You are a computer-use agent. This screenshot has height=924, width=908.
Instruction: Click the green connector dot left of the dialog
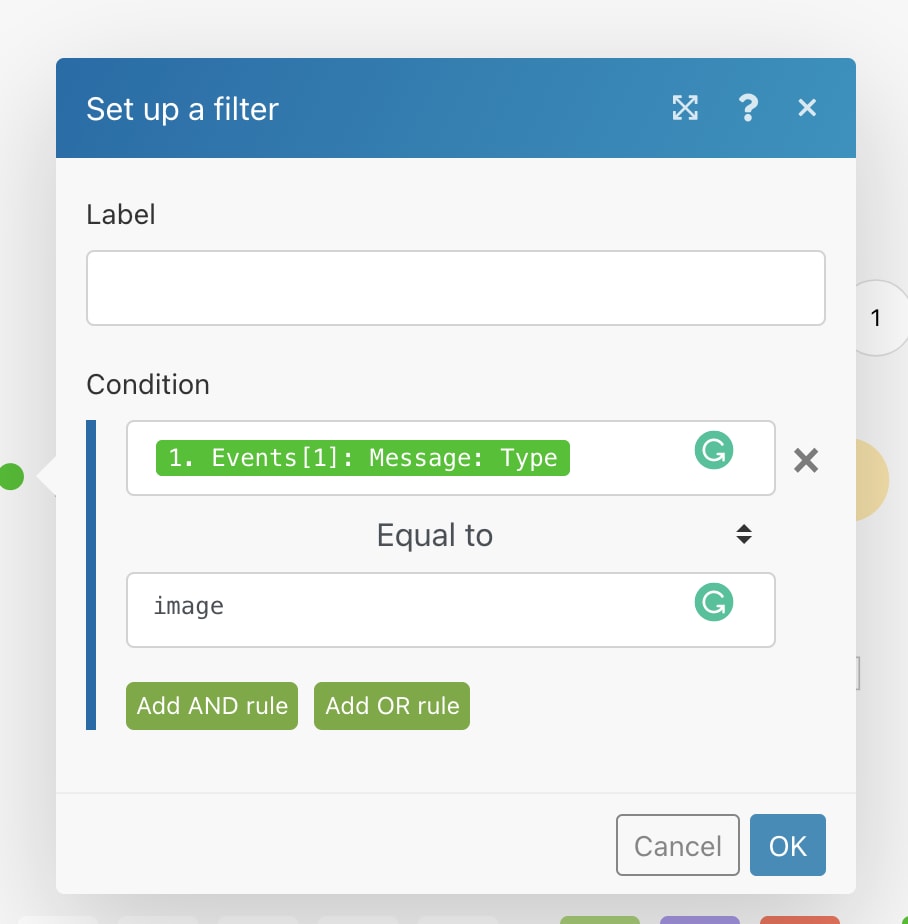(11, 476)
